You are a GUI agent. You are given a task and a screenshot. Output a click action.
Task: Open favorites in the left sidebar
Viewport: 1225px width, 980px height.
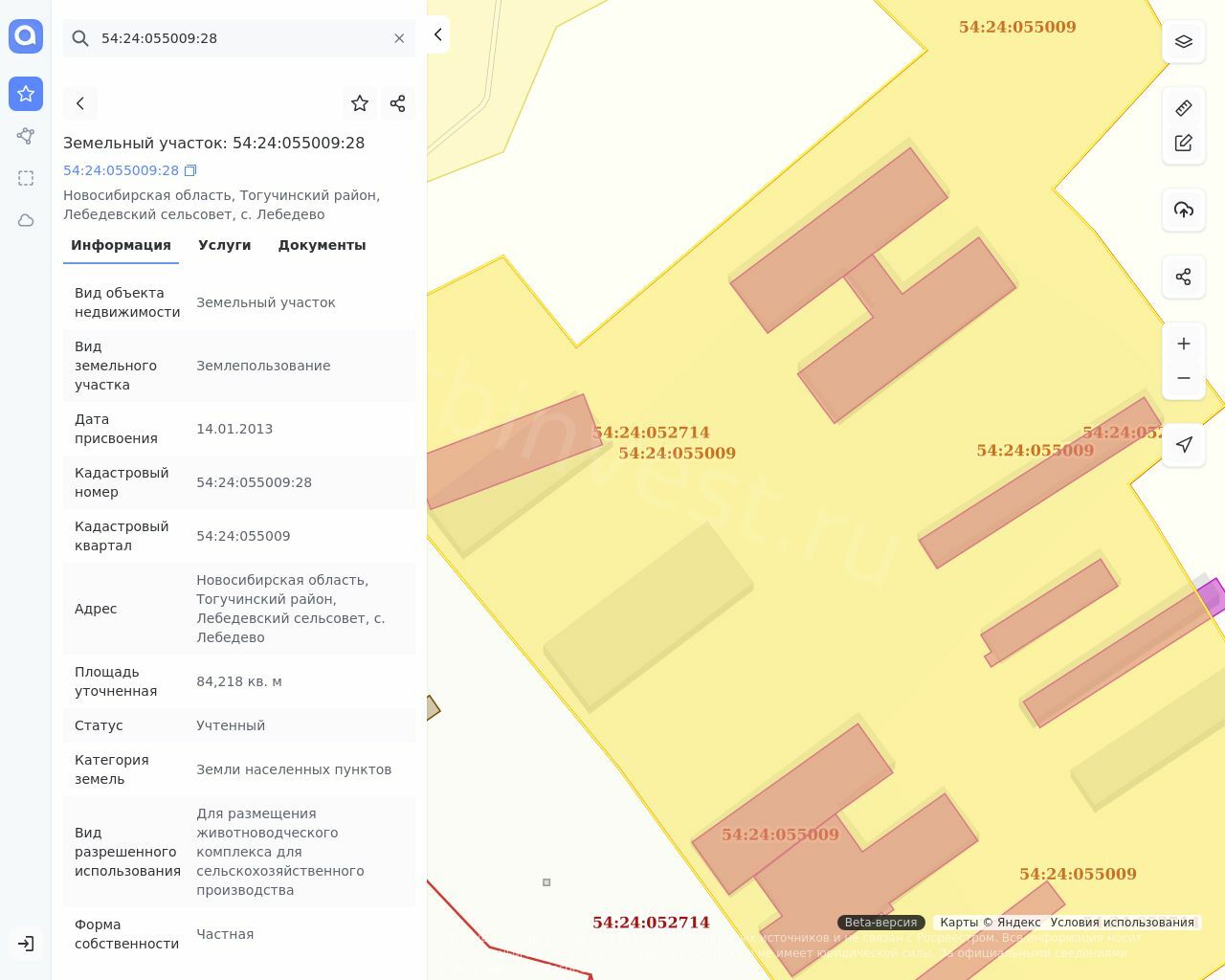click(26, 94)
